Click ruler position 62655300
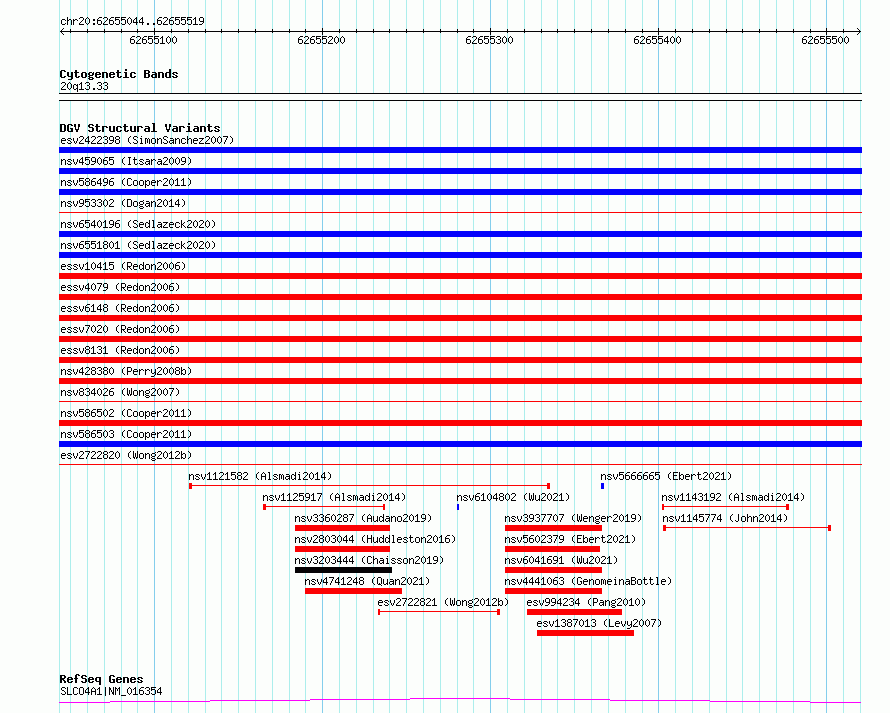 coord(489,40)
